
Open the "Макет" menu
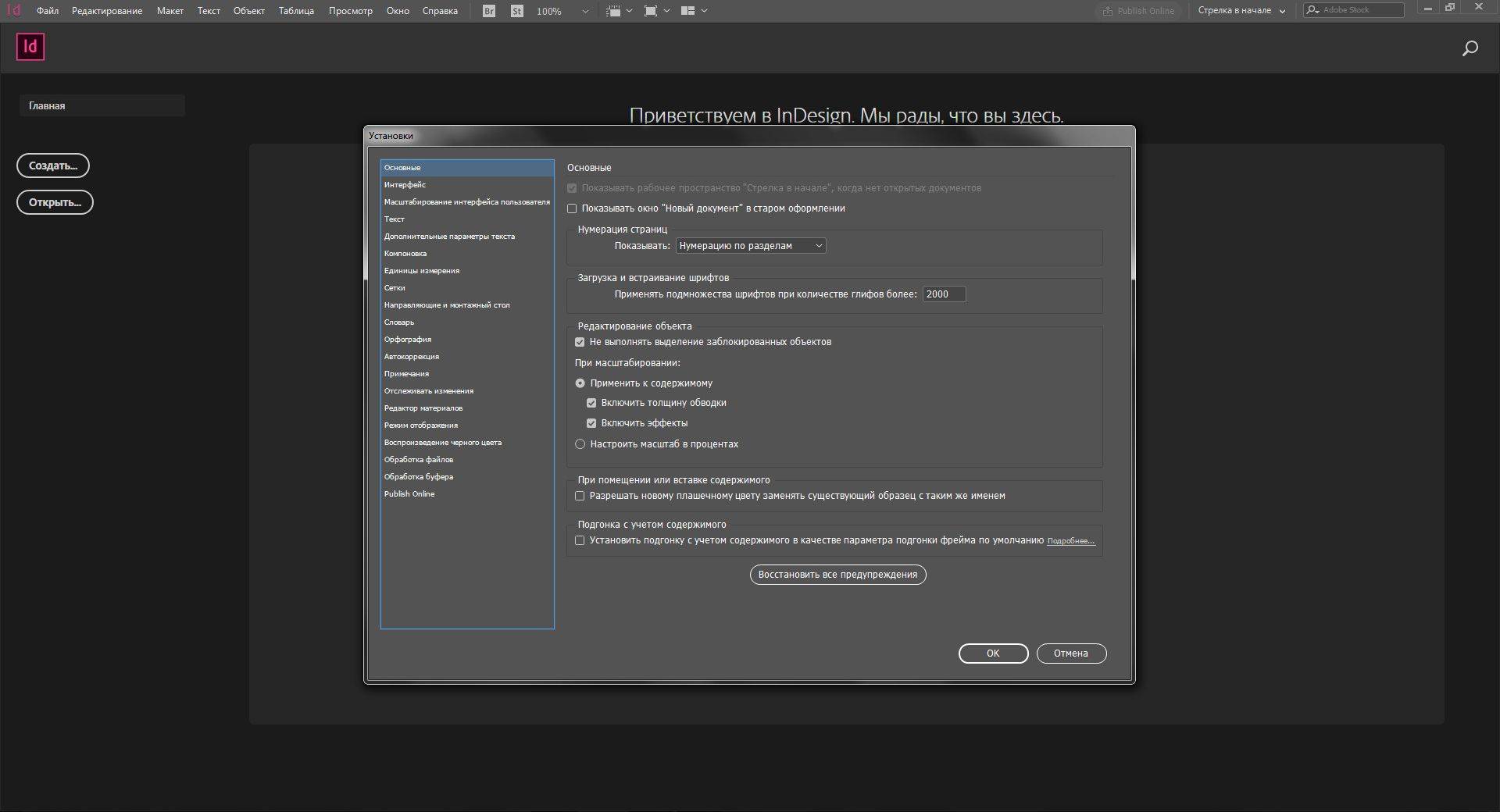point(170,11)
